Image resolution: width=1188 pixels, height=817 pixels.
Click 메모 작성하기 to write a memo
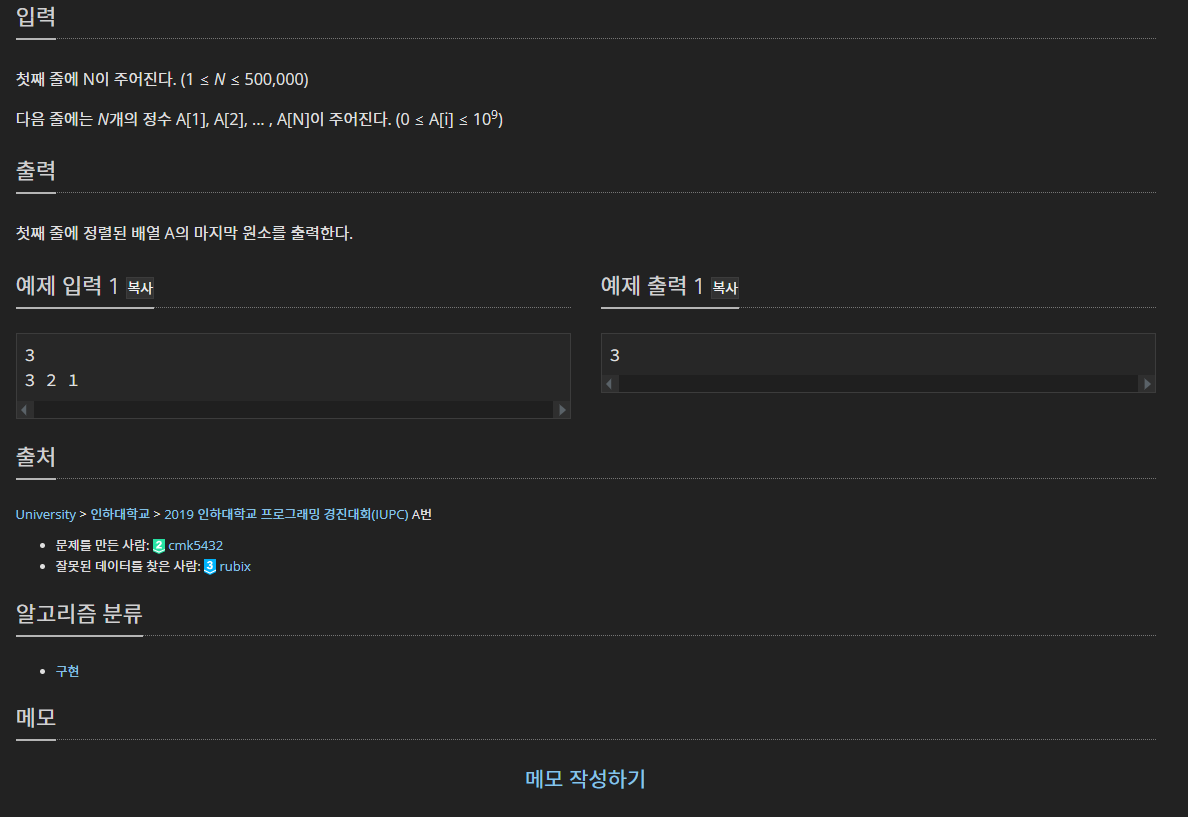(x=586, y=779)
